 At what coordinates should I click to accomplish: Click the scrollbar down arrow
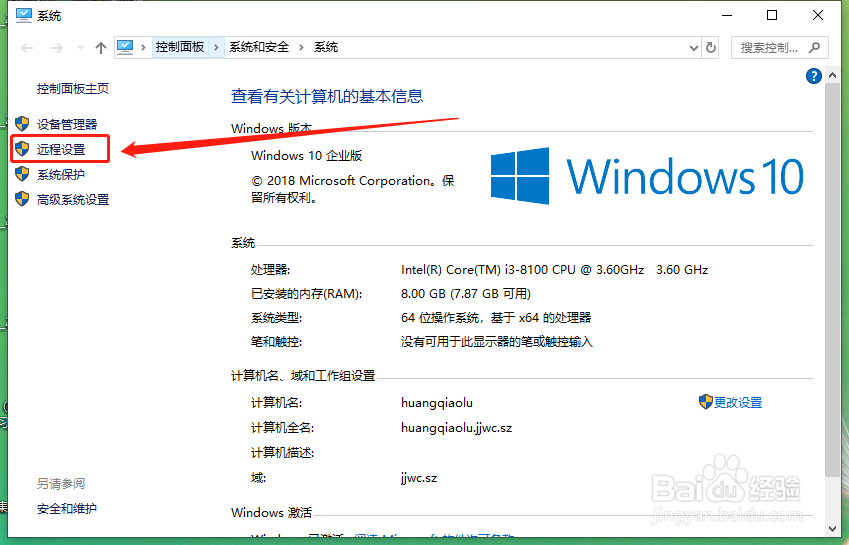(x=833, y=529)
